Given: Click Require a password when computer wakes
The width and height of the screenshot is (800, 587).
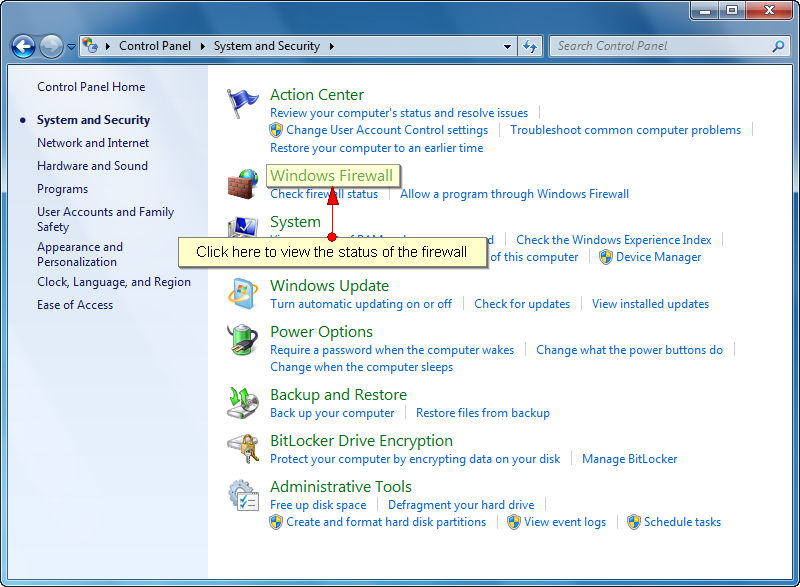Looking at the screenshot, I should pos(392,350).
